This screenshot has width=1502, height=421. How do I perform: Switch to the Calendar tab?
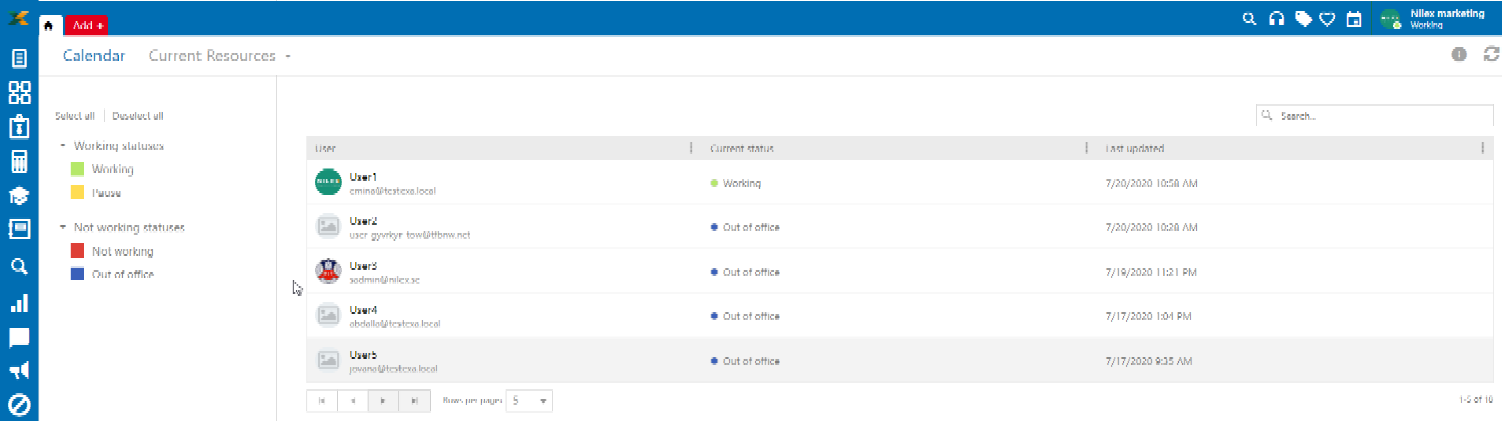coord(94,56)
